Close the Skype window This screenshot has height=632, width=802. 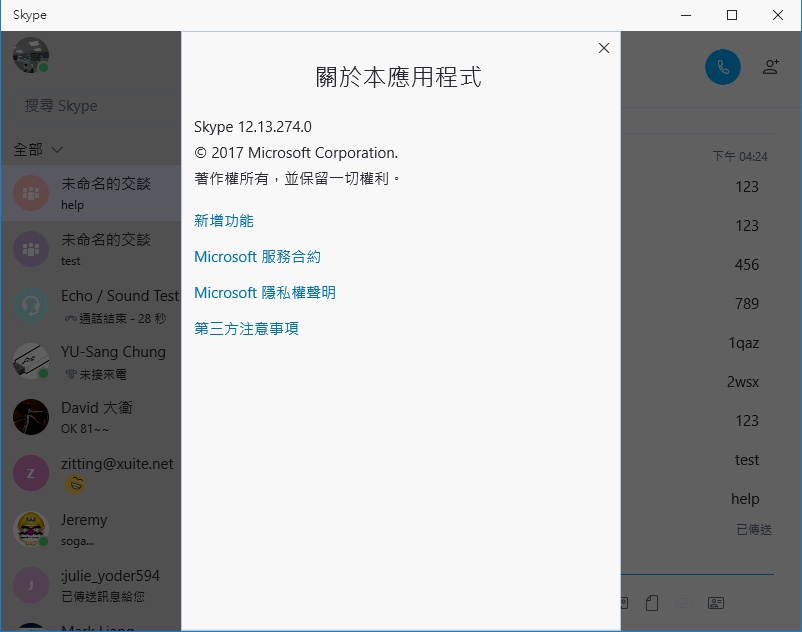pyautogui.click(x=778, y=15)
